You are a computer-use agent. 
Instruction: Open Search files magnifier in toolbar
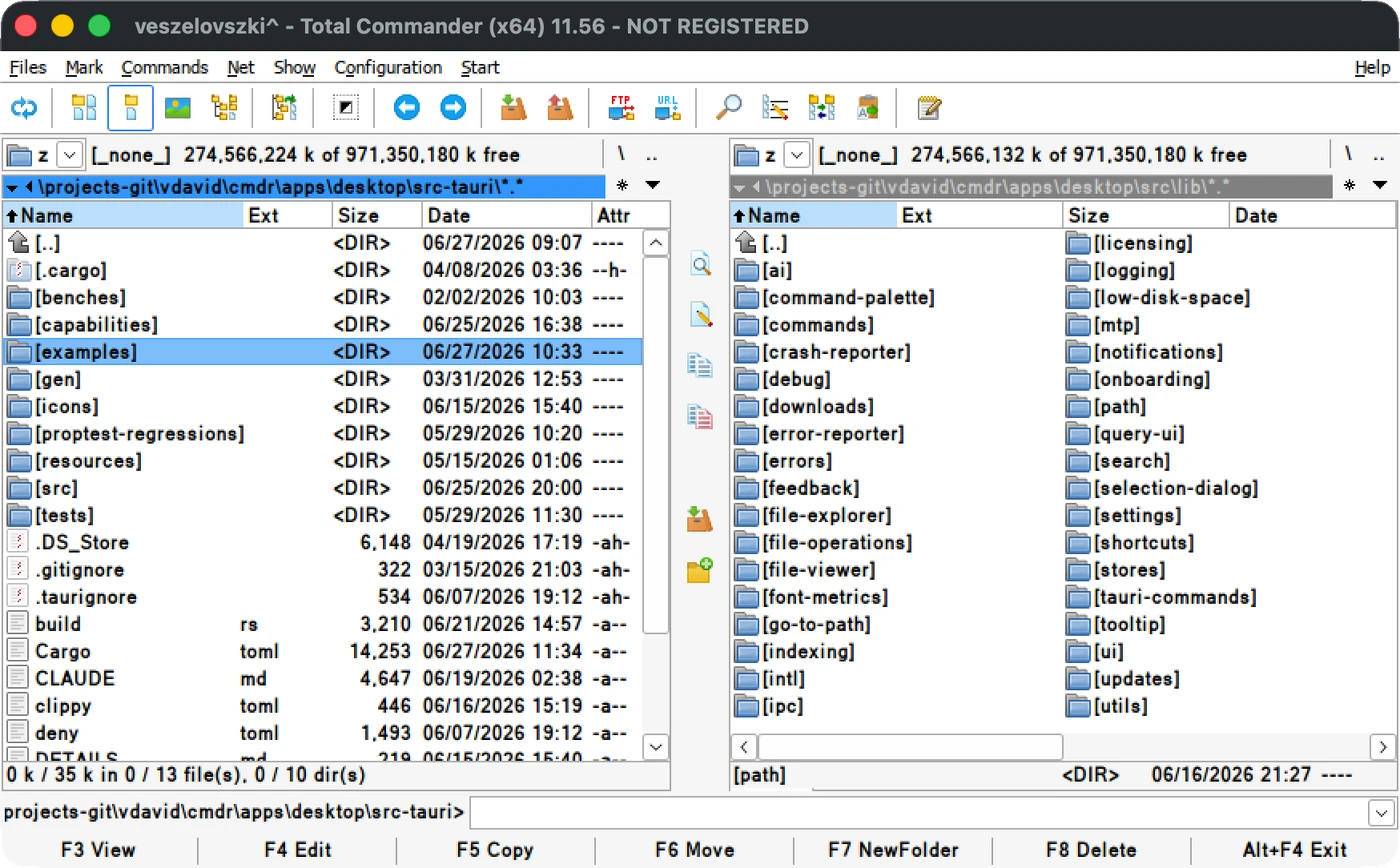(729, 108)
